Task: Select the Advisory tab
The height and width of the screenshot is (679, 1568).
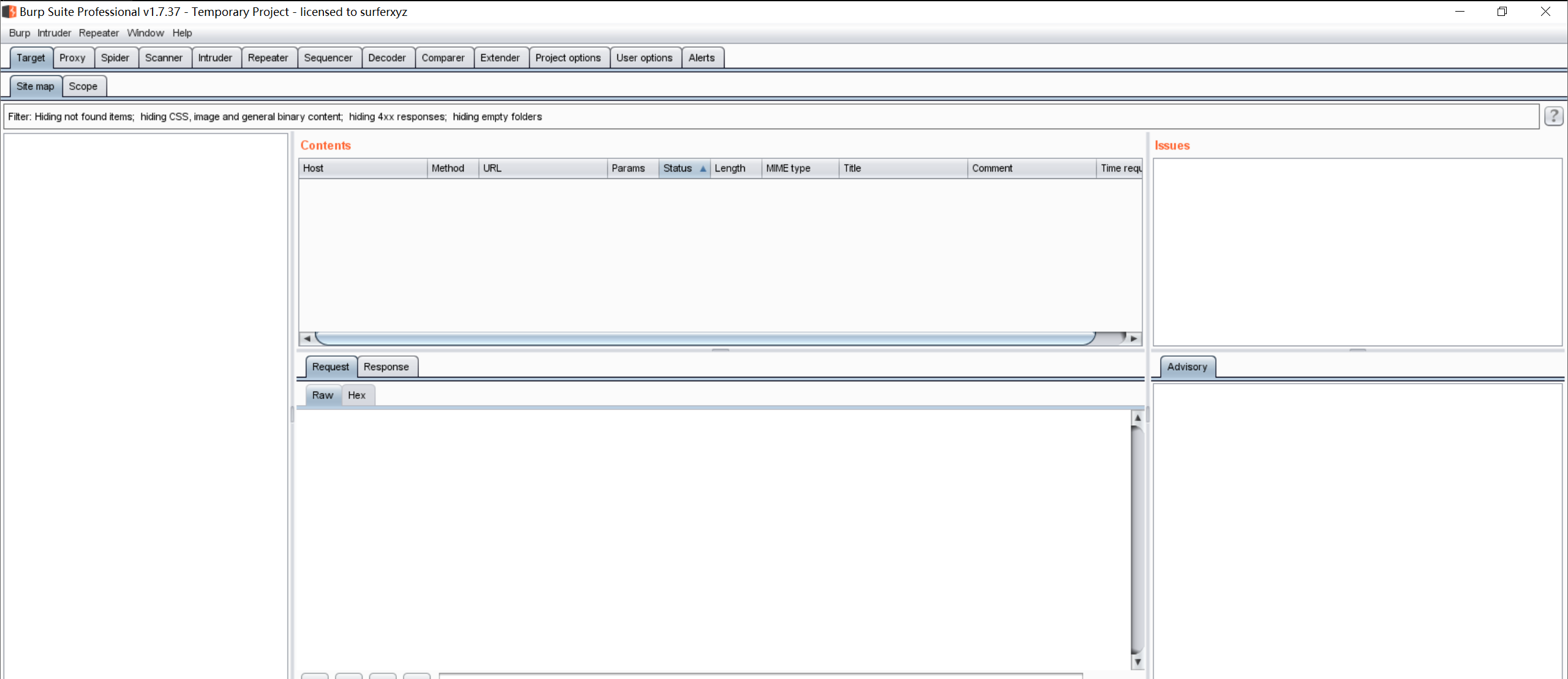Action: click(1187, 367)
